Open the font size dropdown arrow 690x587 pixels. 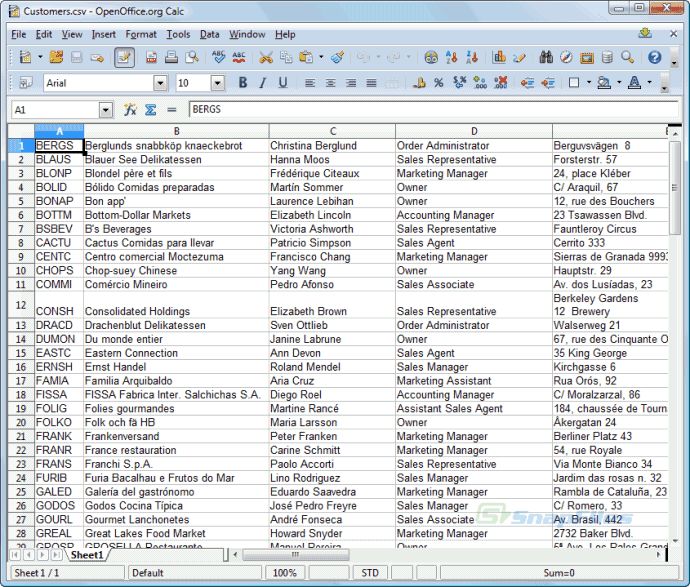click(x=217, y=83)
